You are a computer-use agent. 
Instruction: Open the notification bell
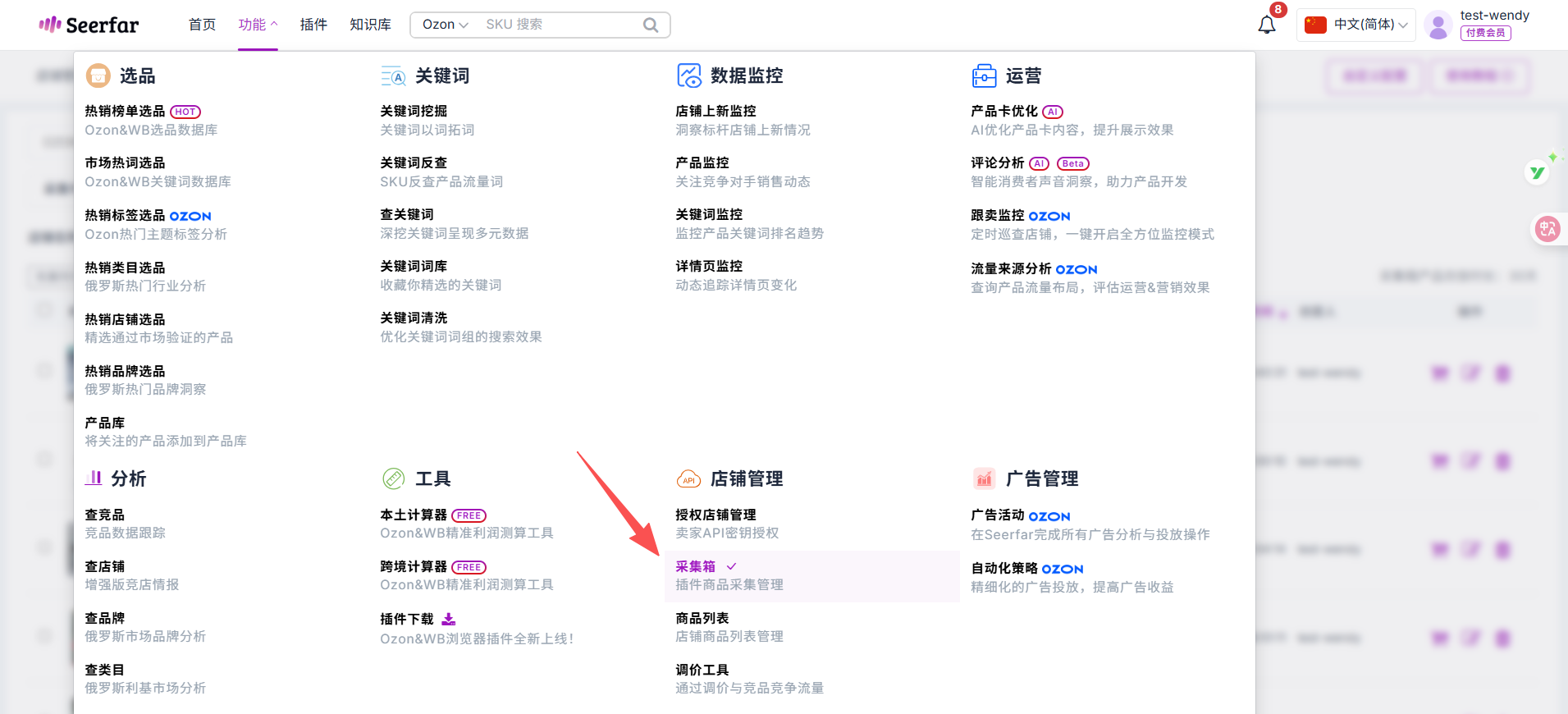tap(1266, 25)
